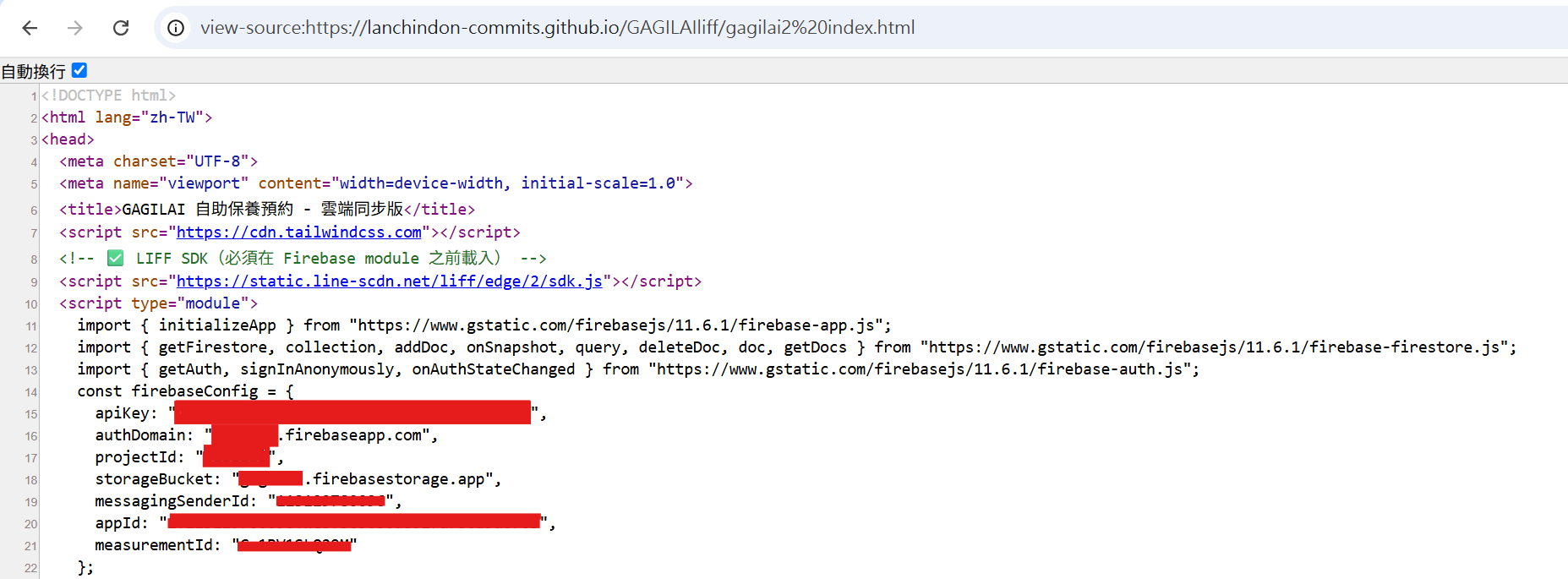Click the import getFirestore line
The width and height of the screenshot is (1568, 579).
point(797,347)
